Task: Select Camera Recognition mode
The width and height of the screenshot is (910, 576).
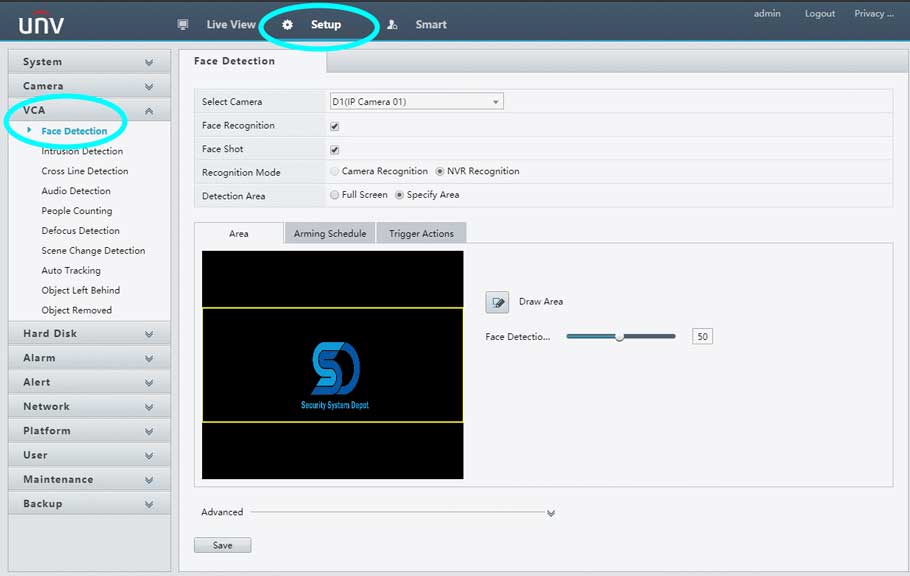Action: tap(334, 172)
